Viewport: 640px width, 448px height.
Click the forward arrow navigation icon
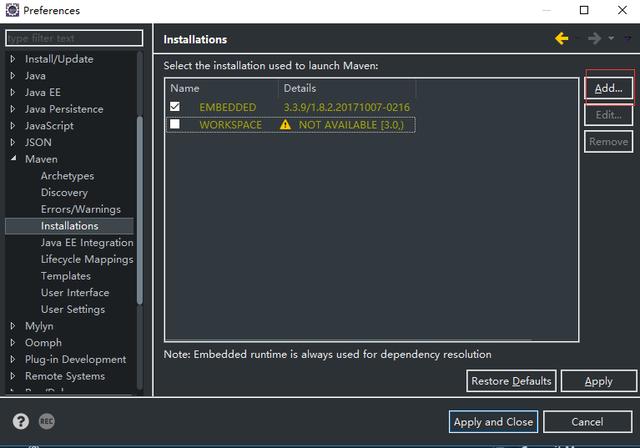pos(594,39)
